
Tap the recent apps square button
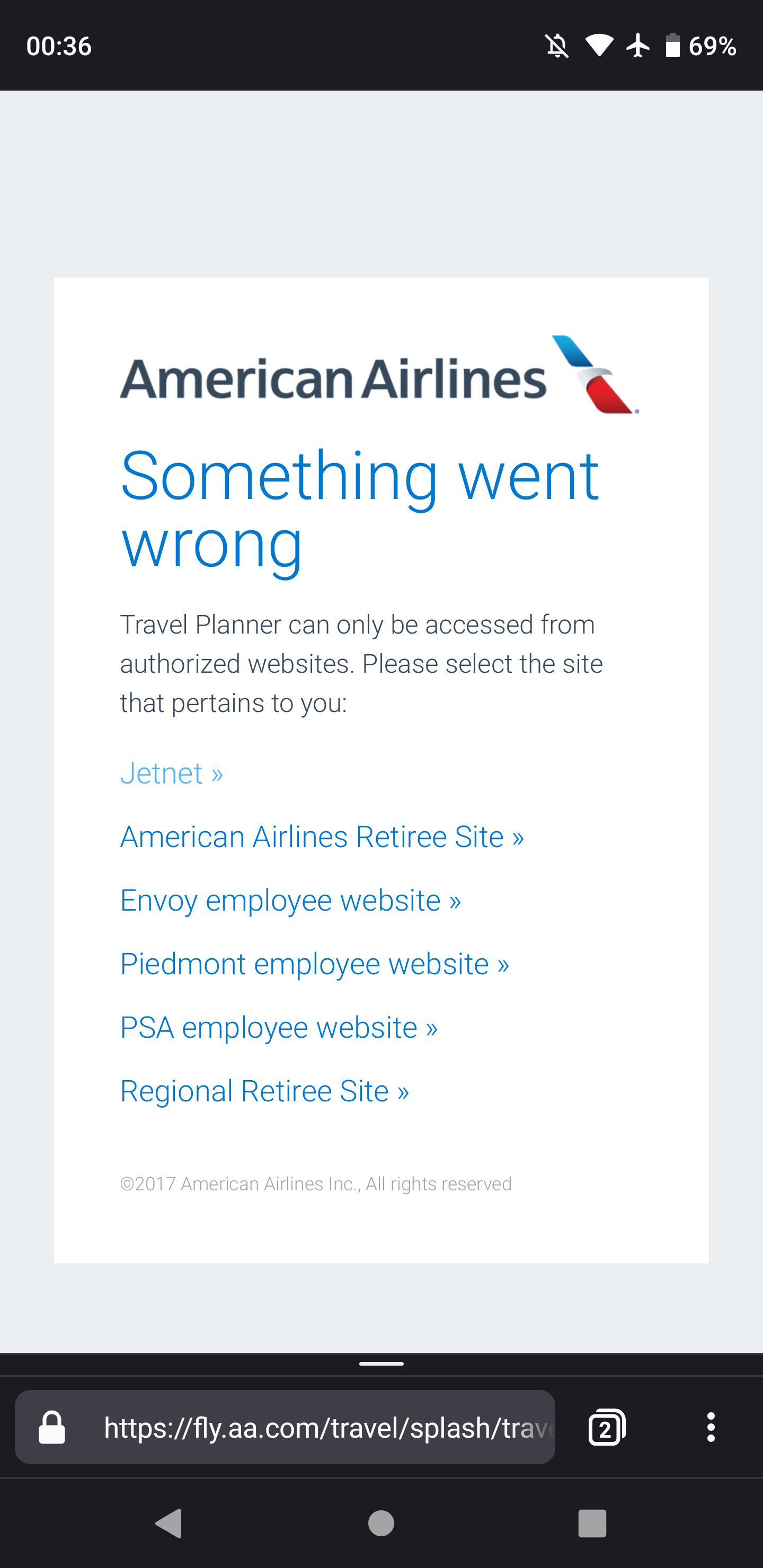pyautogui.click(x=592, y=1524)
